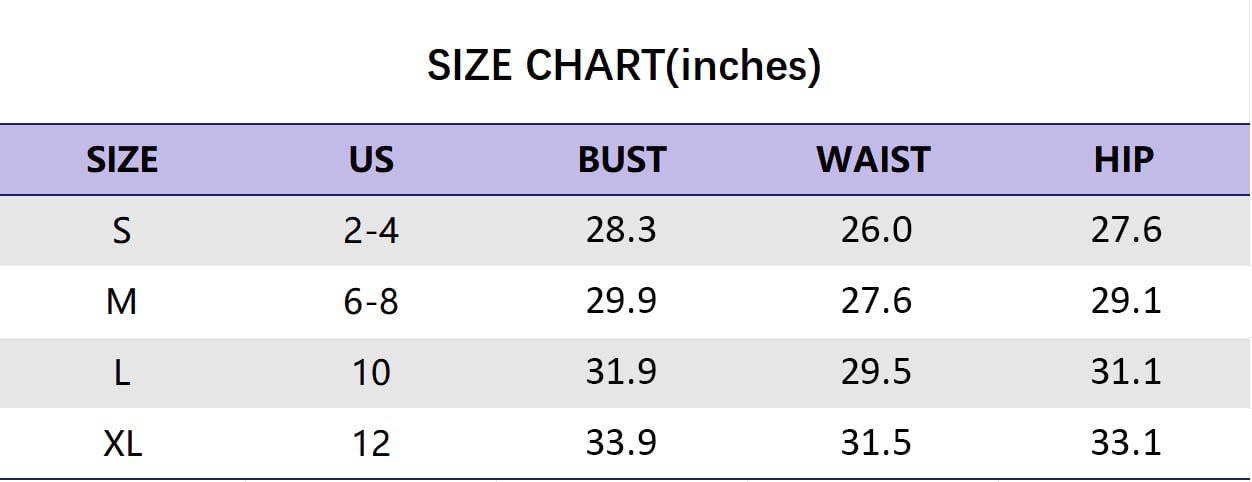This screenshot has height=482, width=1252.
Task: Click the SIZE CHART(inches) title
Action: point(624,66)
